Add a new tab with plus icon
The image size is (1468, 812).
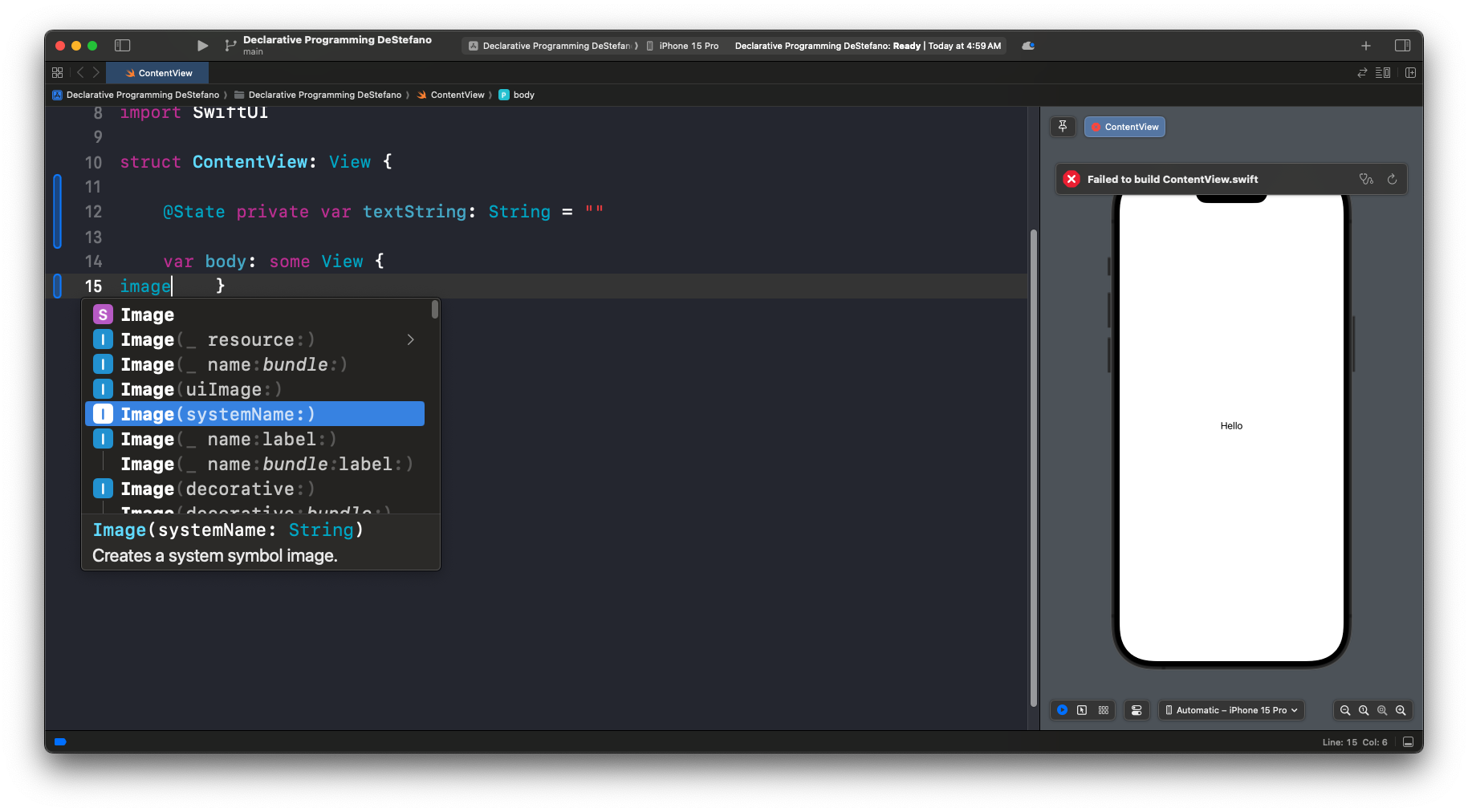click(1366, 46)
